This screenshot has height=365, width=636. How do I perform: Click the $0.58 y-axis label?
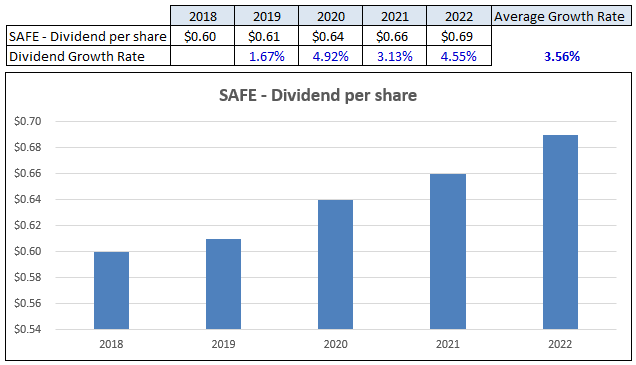coord(28,277)
